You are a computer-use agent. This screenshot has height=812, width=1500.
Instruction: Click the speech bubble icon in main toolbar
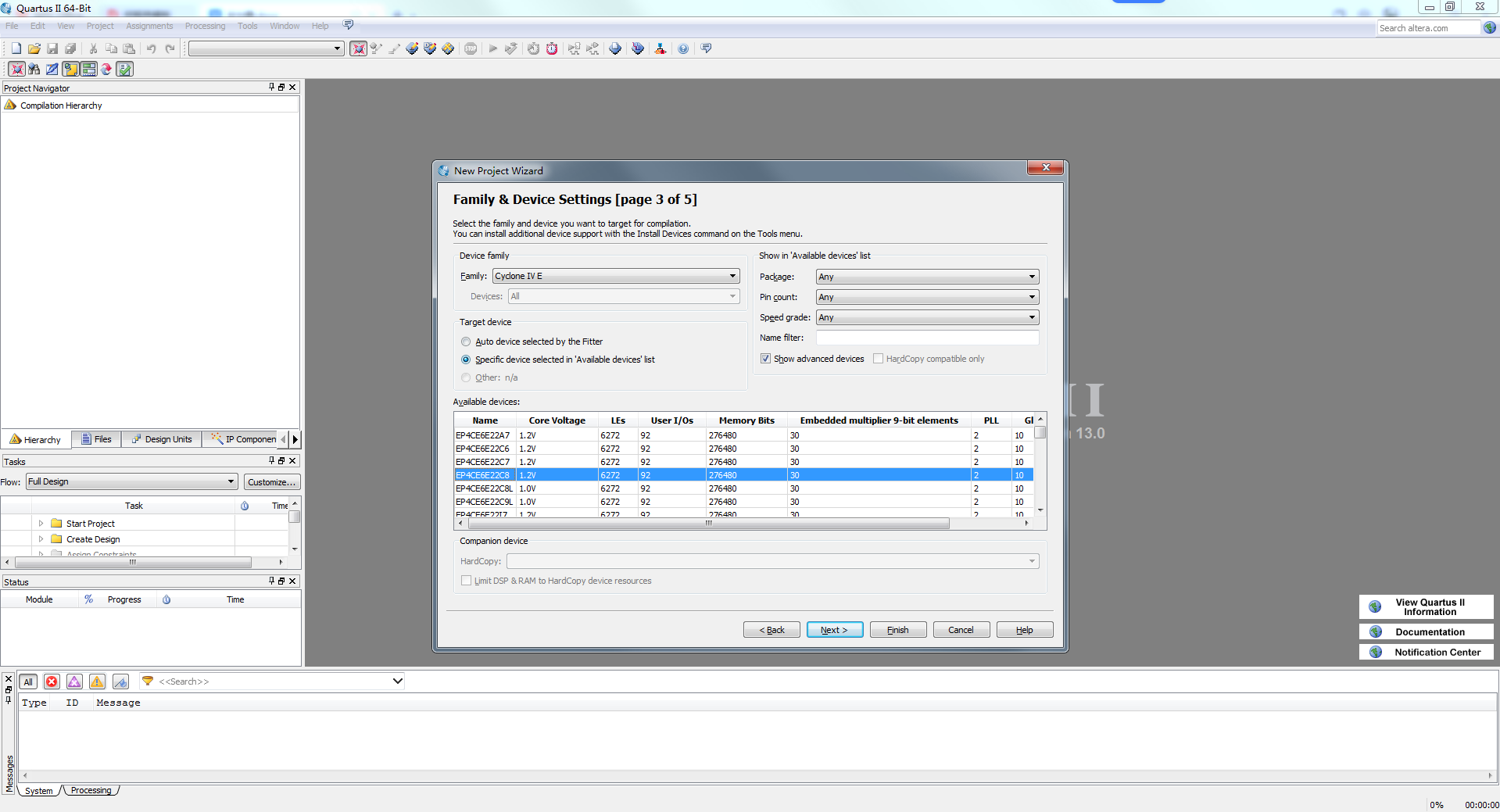(706, 48)
